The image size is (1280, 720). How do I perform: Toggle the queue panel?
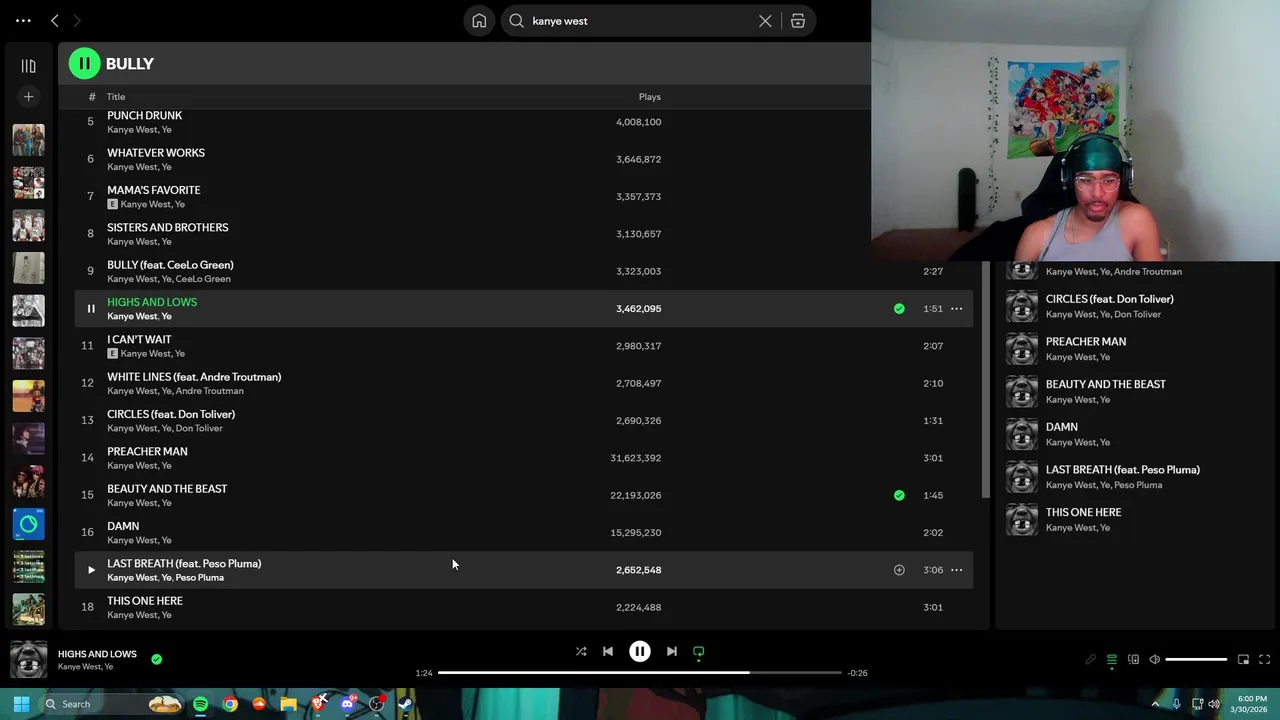pos(1112,659)
